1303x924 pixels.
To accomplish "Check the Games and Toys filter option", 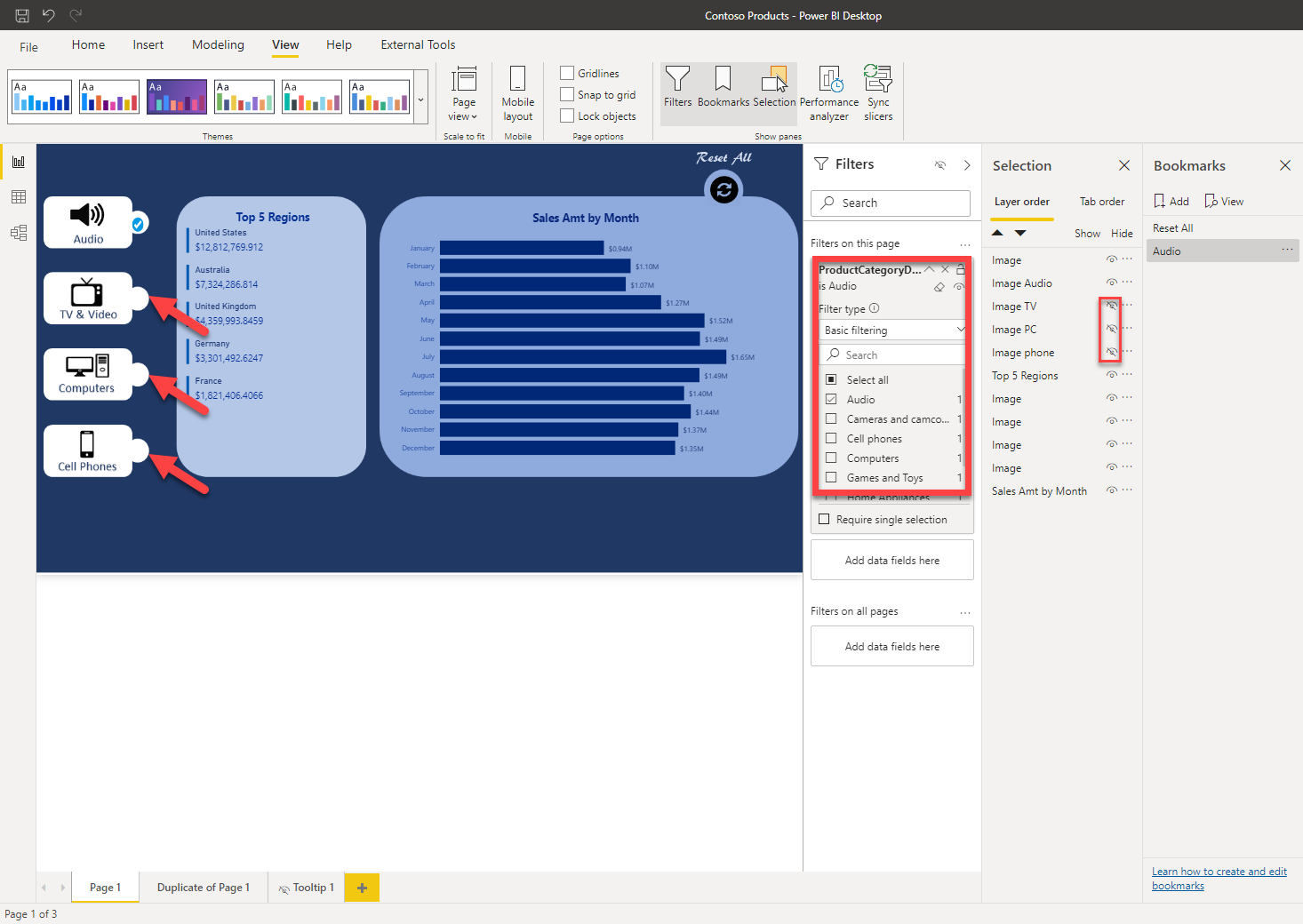I will [x=831, y=477].
